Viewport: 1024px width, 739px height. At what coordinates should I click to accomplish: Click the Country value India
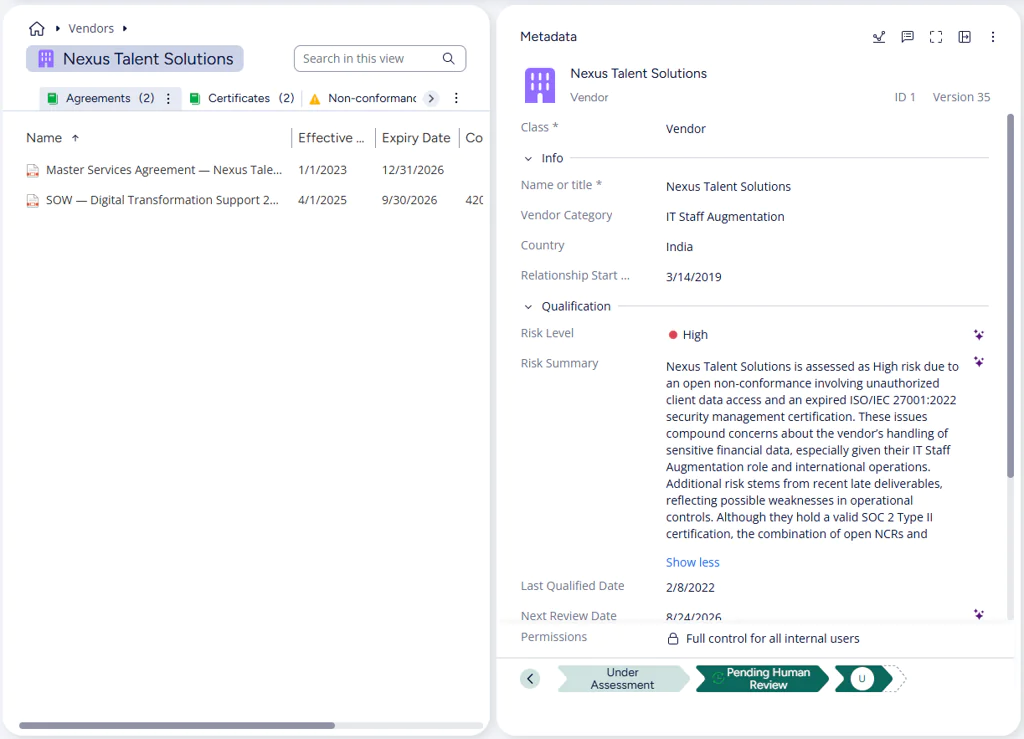click(x=679, y=247)
